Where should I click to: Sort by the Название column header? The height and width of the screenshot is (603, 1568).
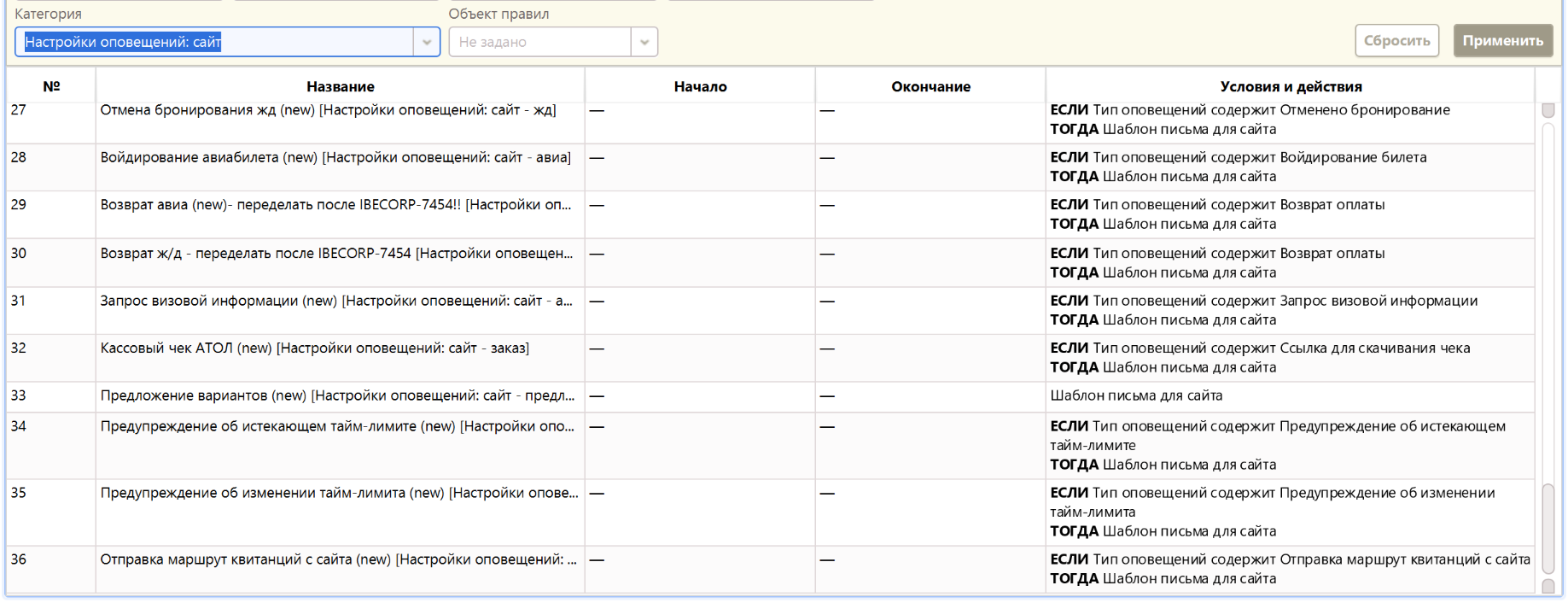pos(340,86)
